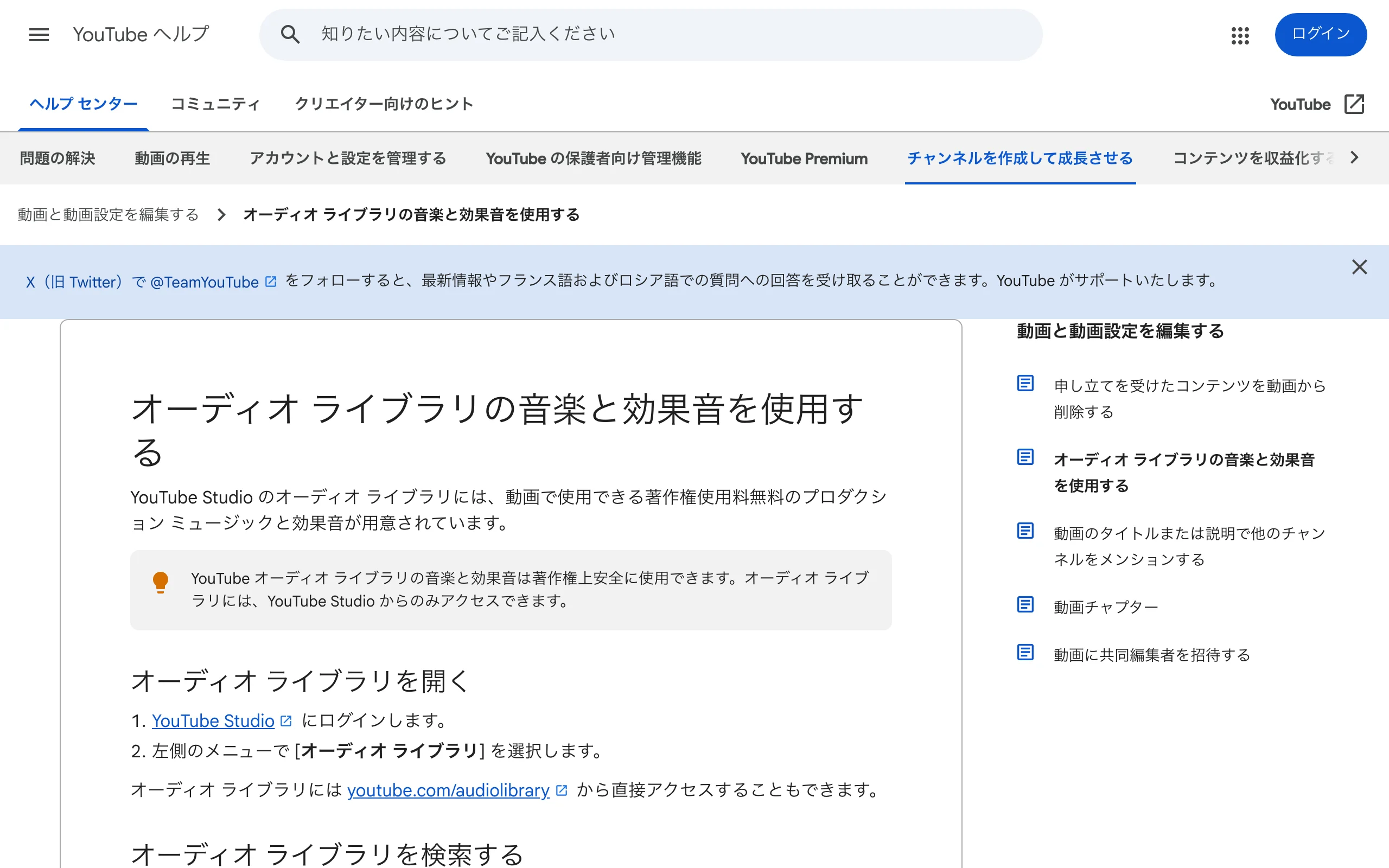Image resolution: width=1389 pixels, height=868 pixels.
Task: Click external link icon beside @TeamYouTube
Action: [x=271, y=282]
